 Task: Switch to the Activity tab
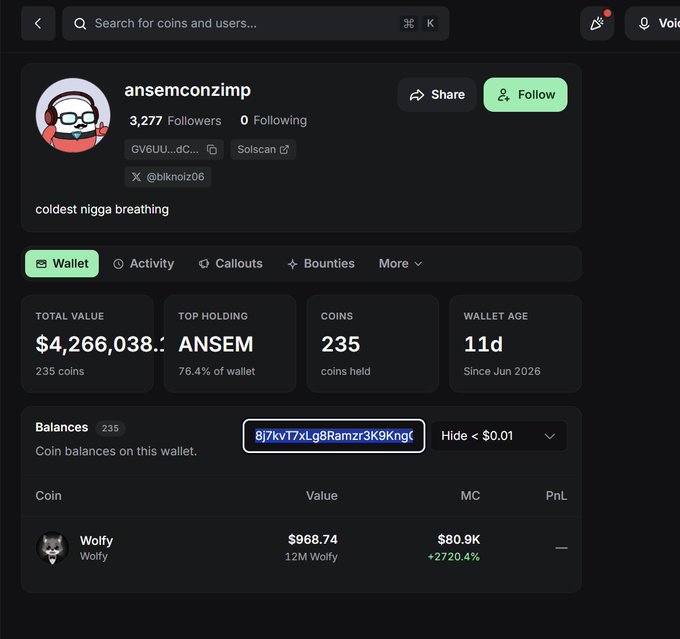144,264
